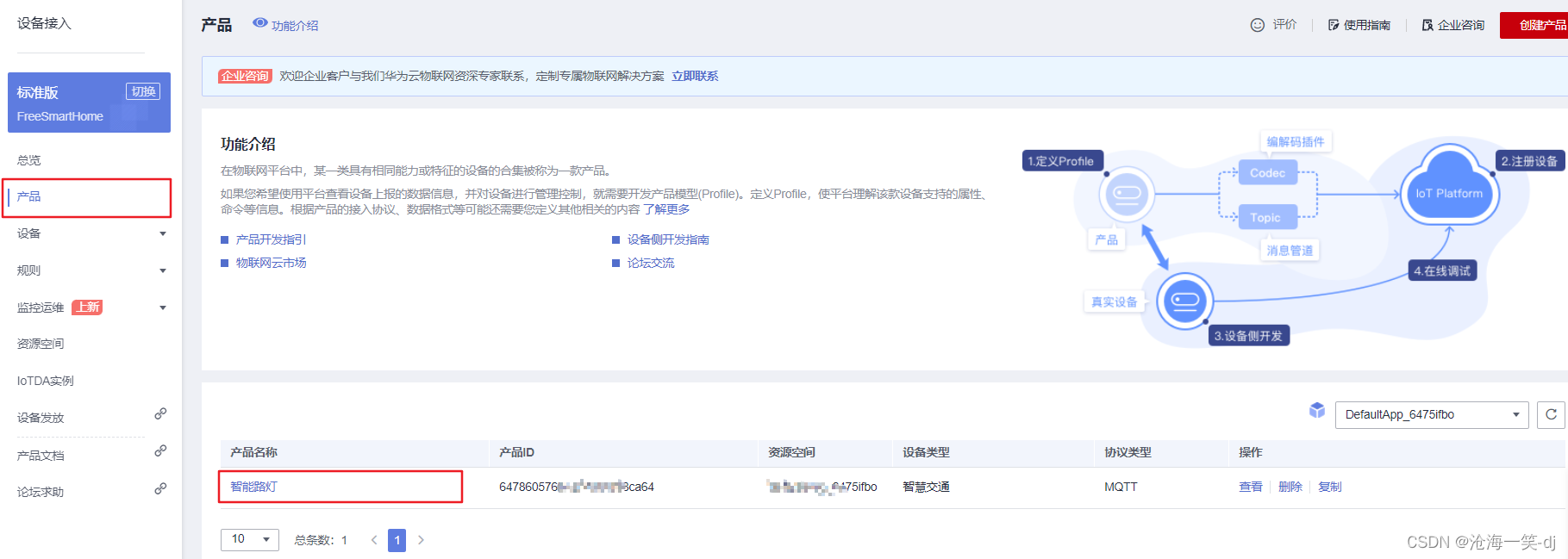Open 产品文档 in the sidebar
1568x559 pixels.
41,456
